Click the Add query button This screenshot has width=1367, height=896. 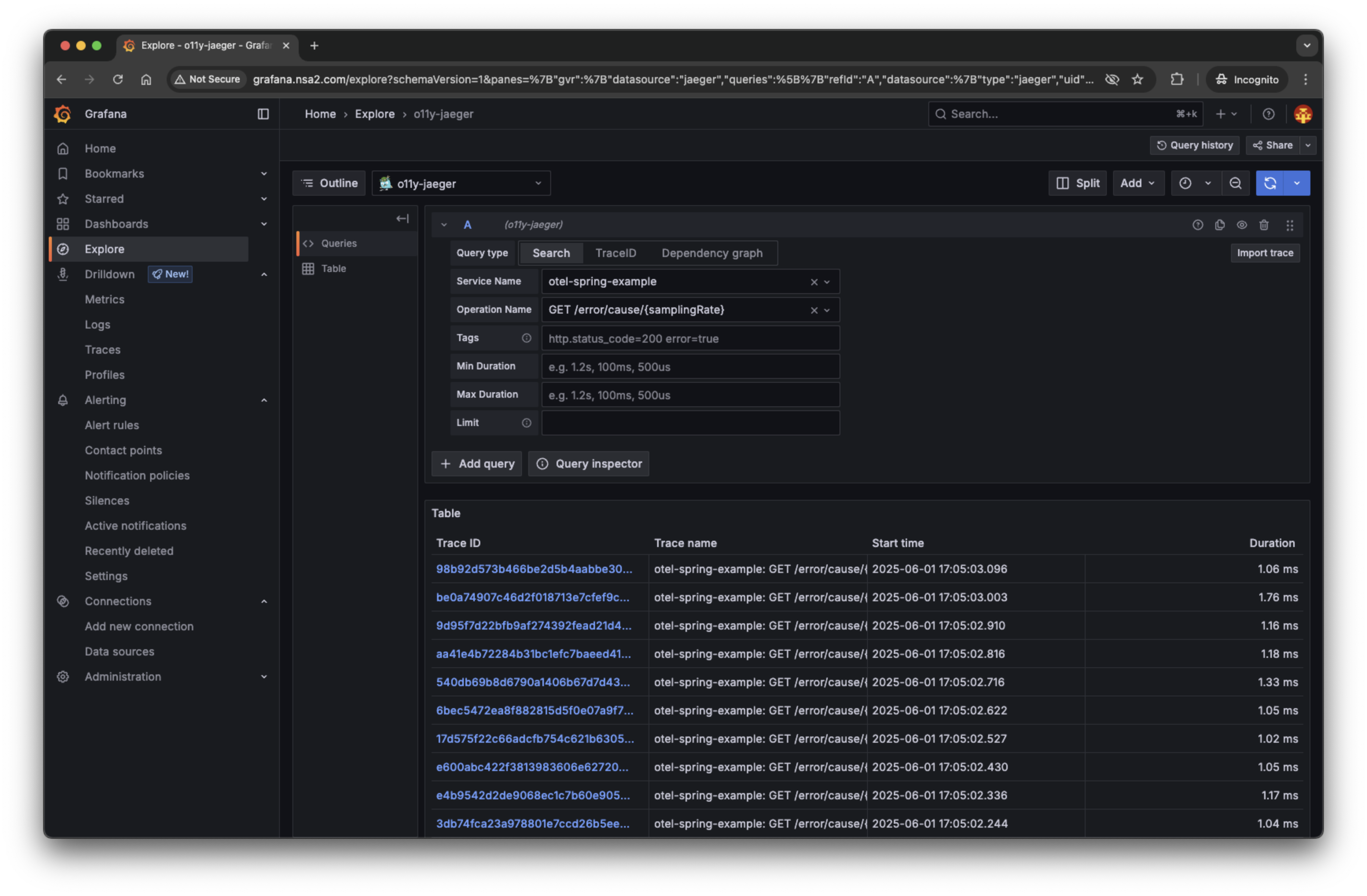477,464
